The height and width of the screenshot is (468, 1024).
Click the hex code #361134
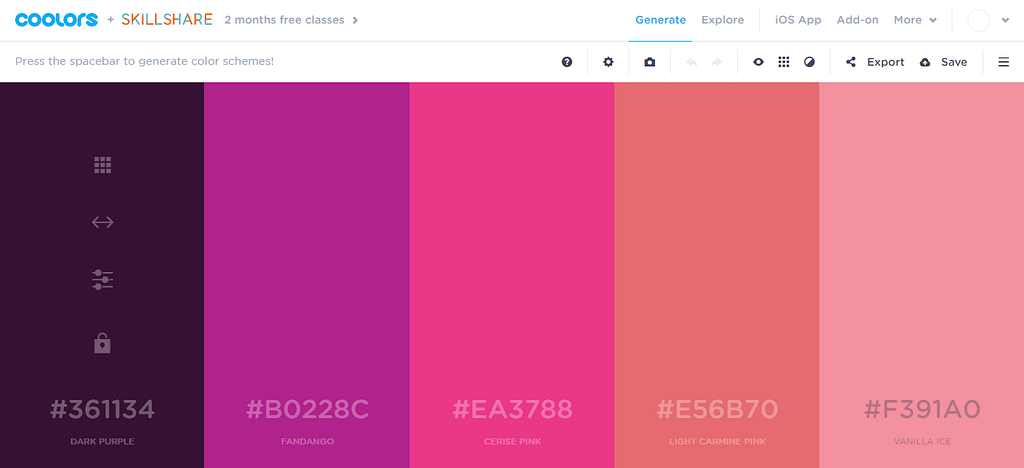click(103, 409)
